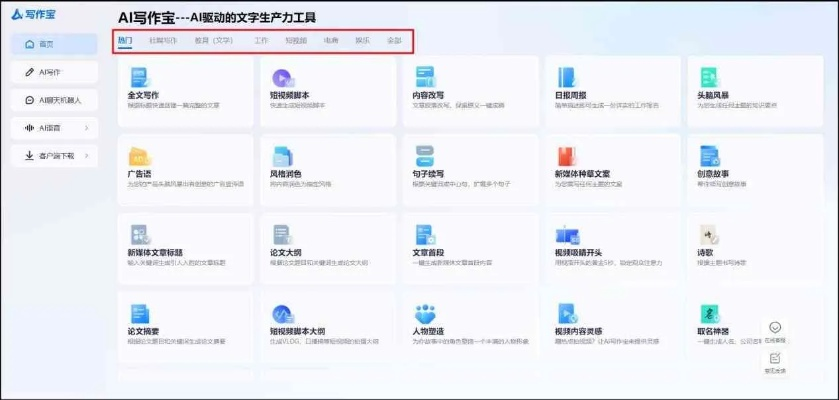Open the 短视频脚本 play icon
Screen dimensions: 839x400
[x=283, y=78]
